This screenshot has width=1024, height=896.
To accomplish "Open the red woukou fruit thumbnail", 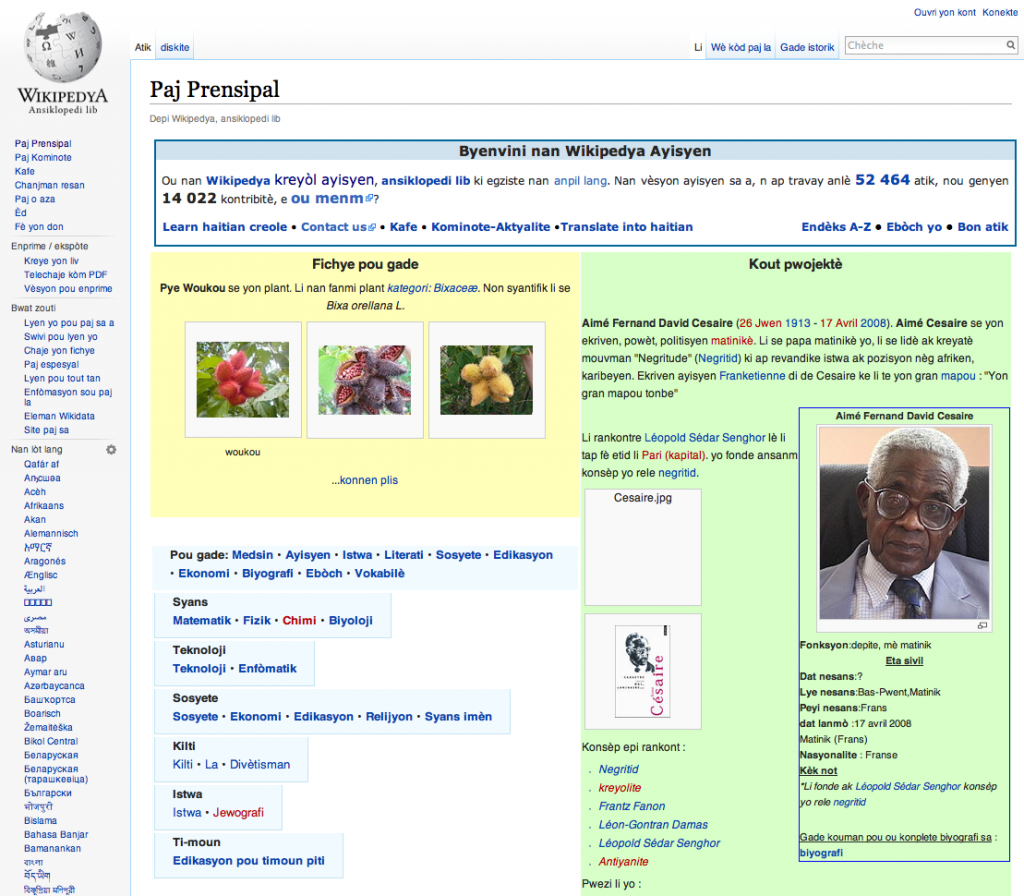I will tap(243, 379).
